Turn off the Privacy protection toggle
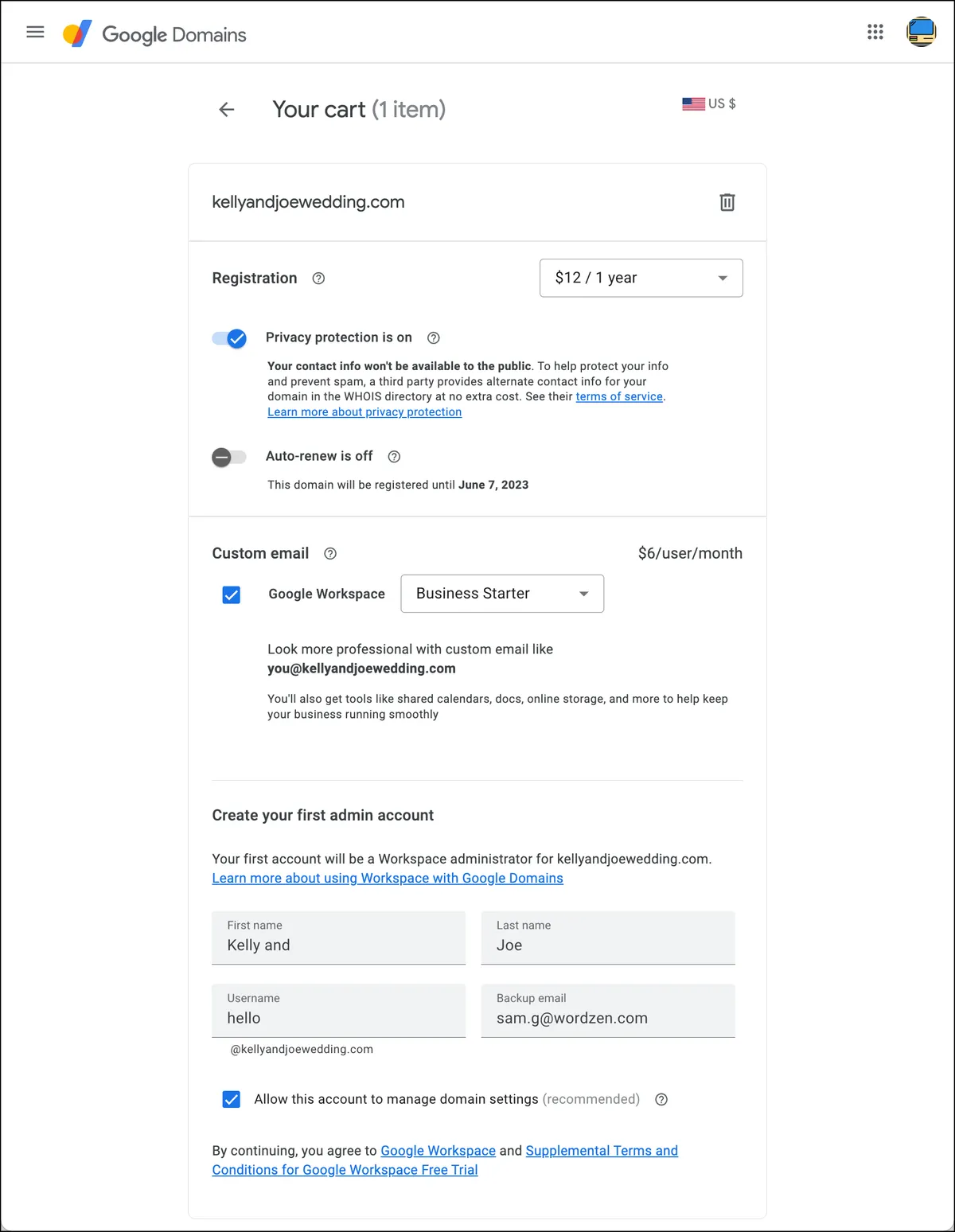The height and width of the screenshot is (1232, 955). [x=229, y=338]
